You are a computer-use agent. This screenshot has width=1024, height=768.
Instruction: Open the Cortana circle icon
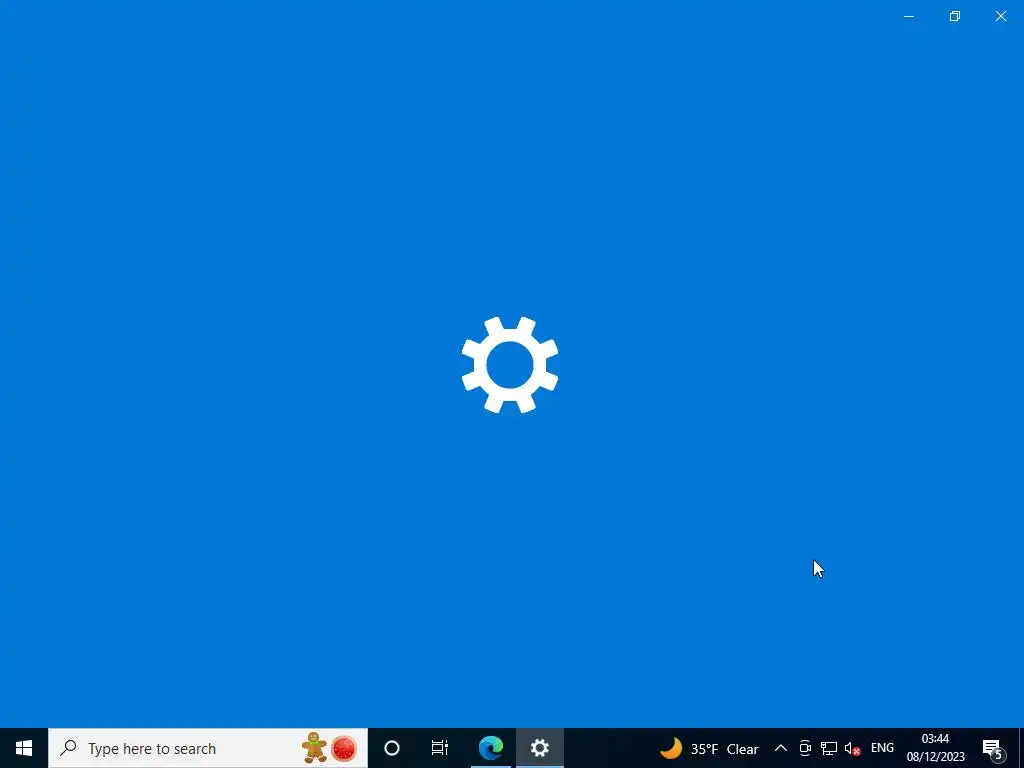pos(392,748)
